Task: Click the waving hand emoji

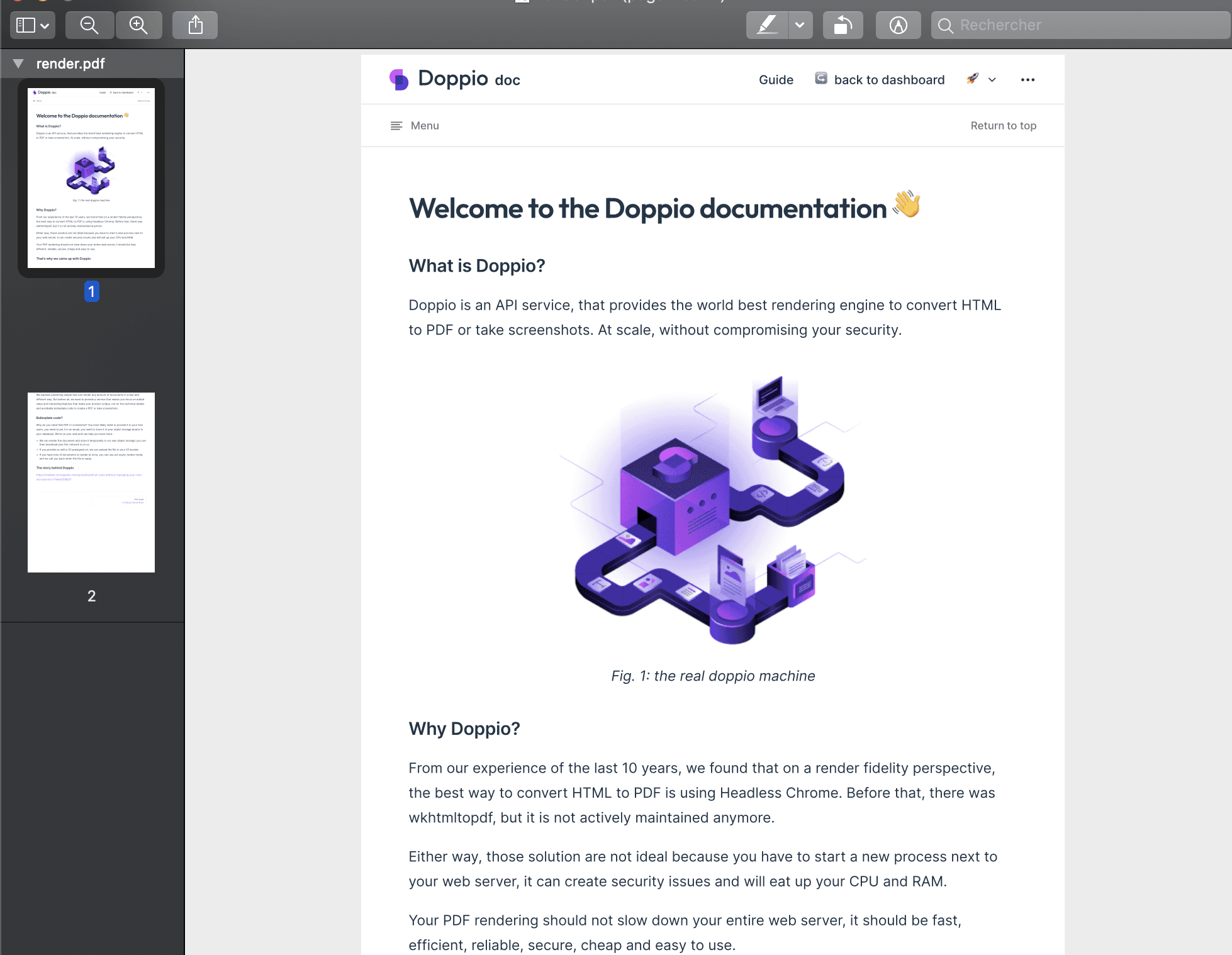Action: pyautogui.click(x=907, y=204)
